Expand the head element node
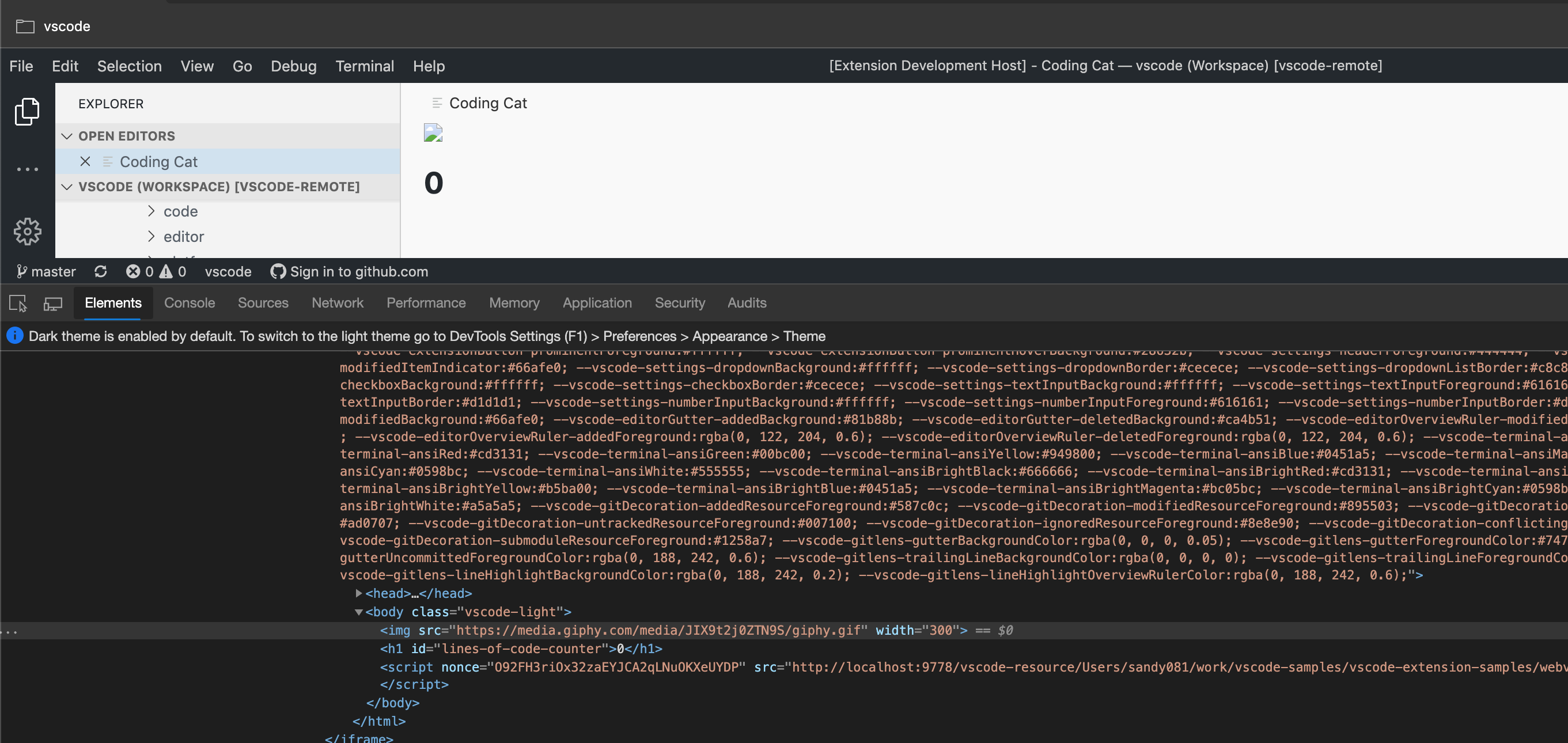Viewport: 1568px width, 743px height. pyautogui.click(x=358, y=593)
